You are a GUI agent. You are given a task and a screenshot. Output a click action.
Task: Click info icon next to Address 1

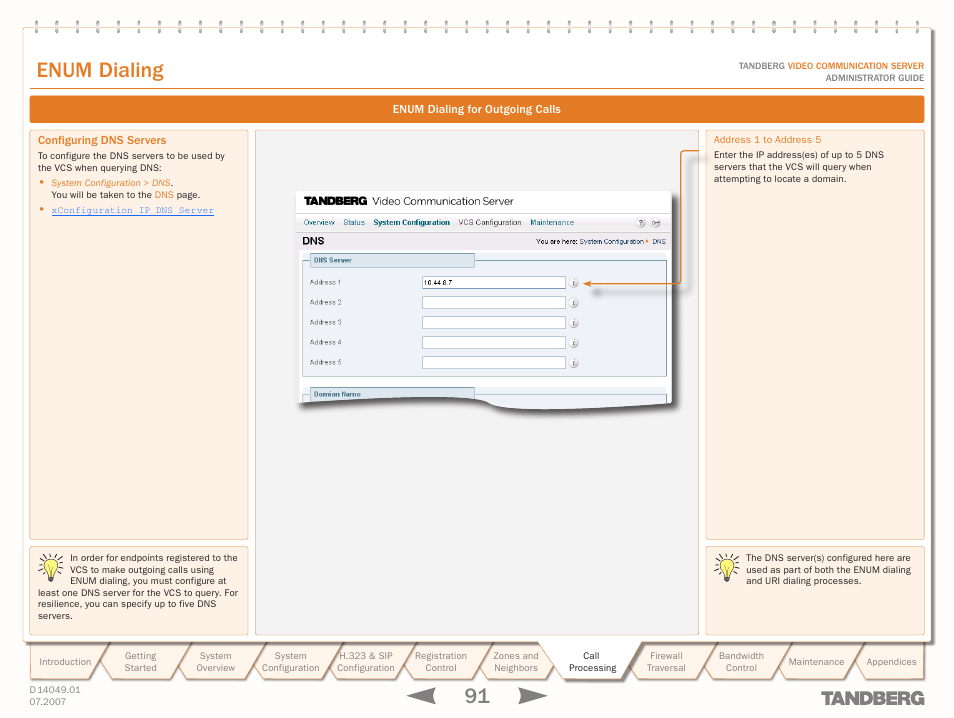pos(573,283)
